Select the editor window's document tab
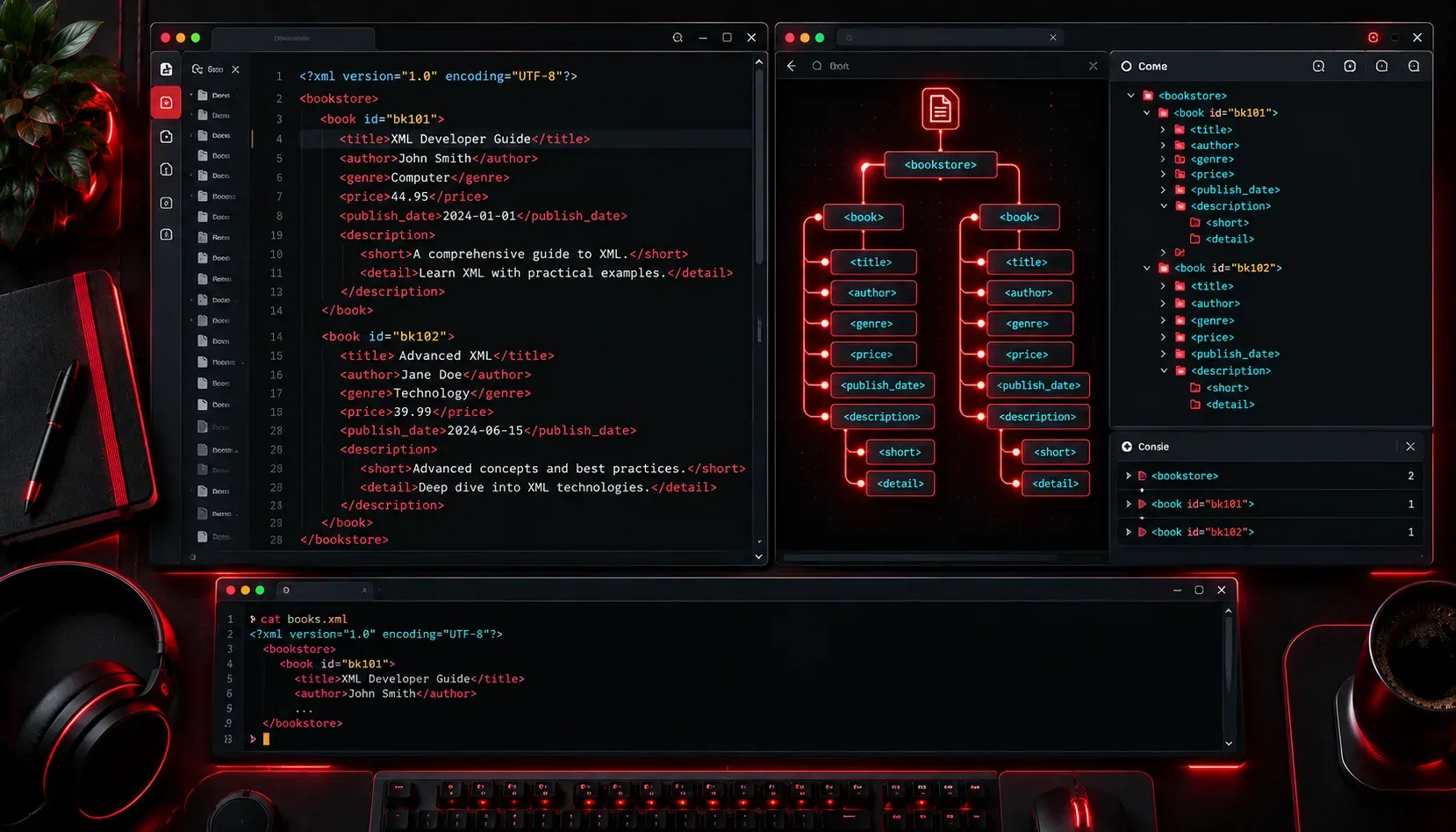This screenshot has width=1456, height=832. pos(293,39)
